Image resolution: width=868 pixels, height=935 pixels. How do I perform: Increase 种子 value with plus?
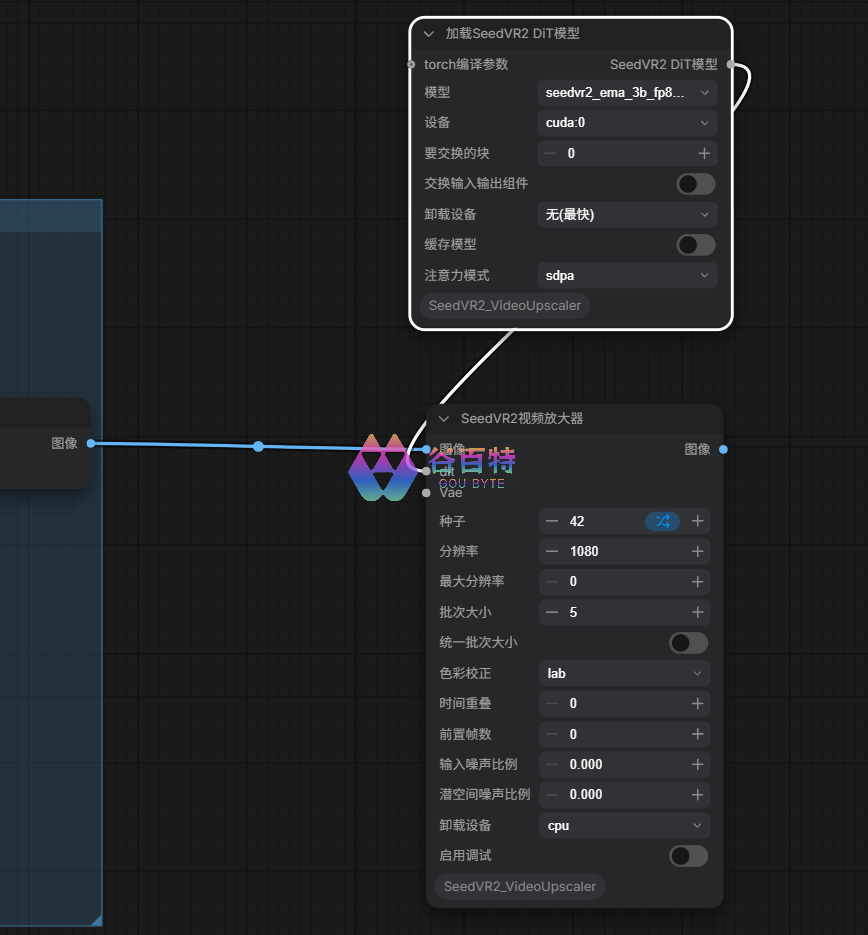tap(698, 521)
